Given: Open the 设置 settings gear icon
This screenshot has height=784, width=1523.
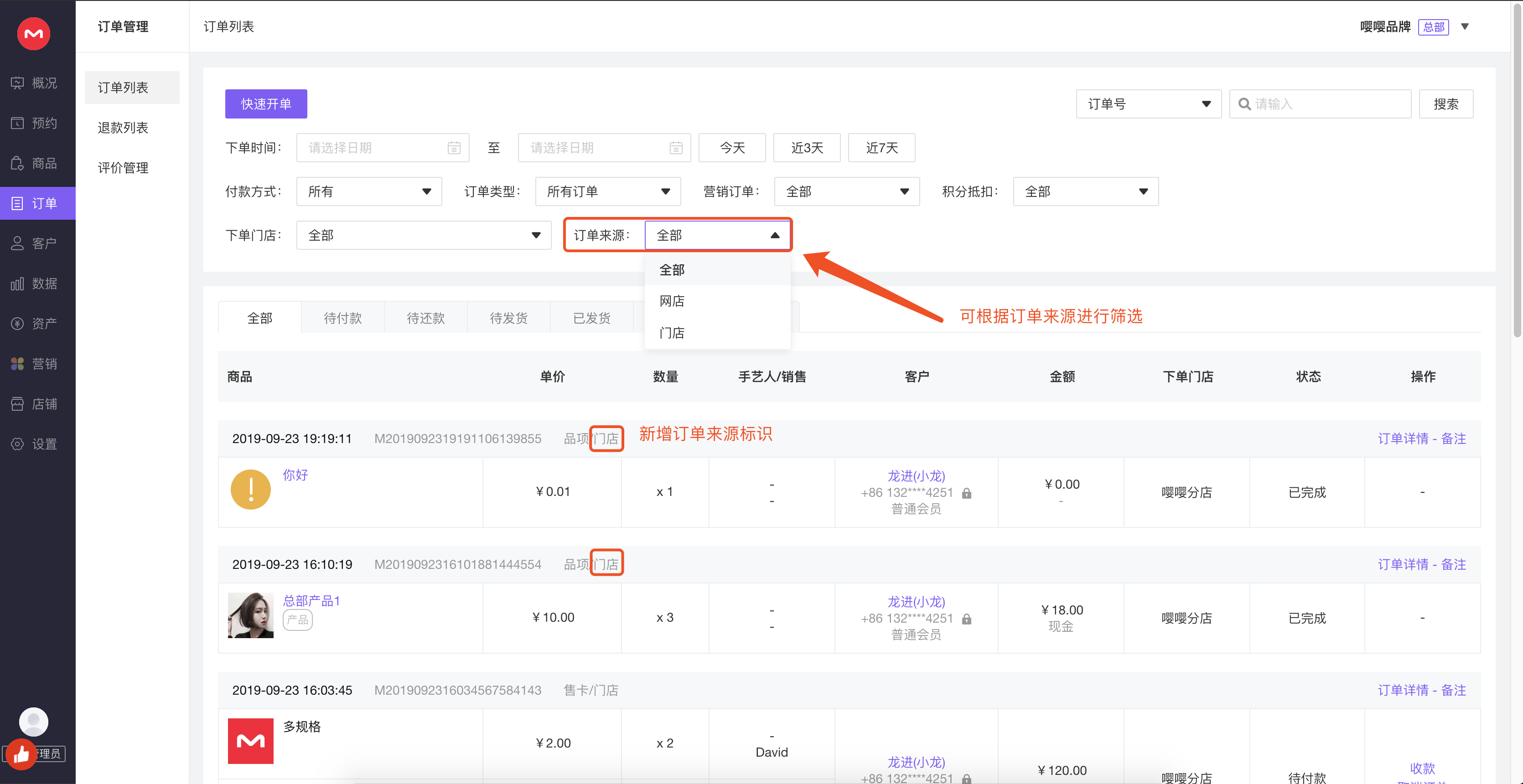Looking at the screenshot, I should tap(18, 444).
